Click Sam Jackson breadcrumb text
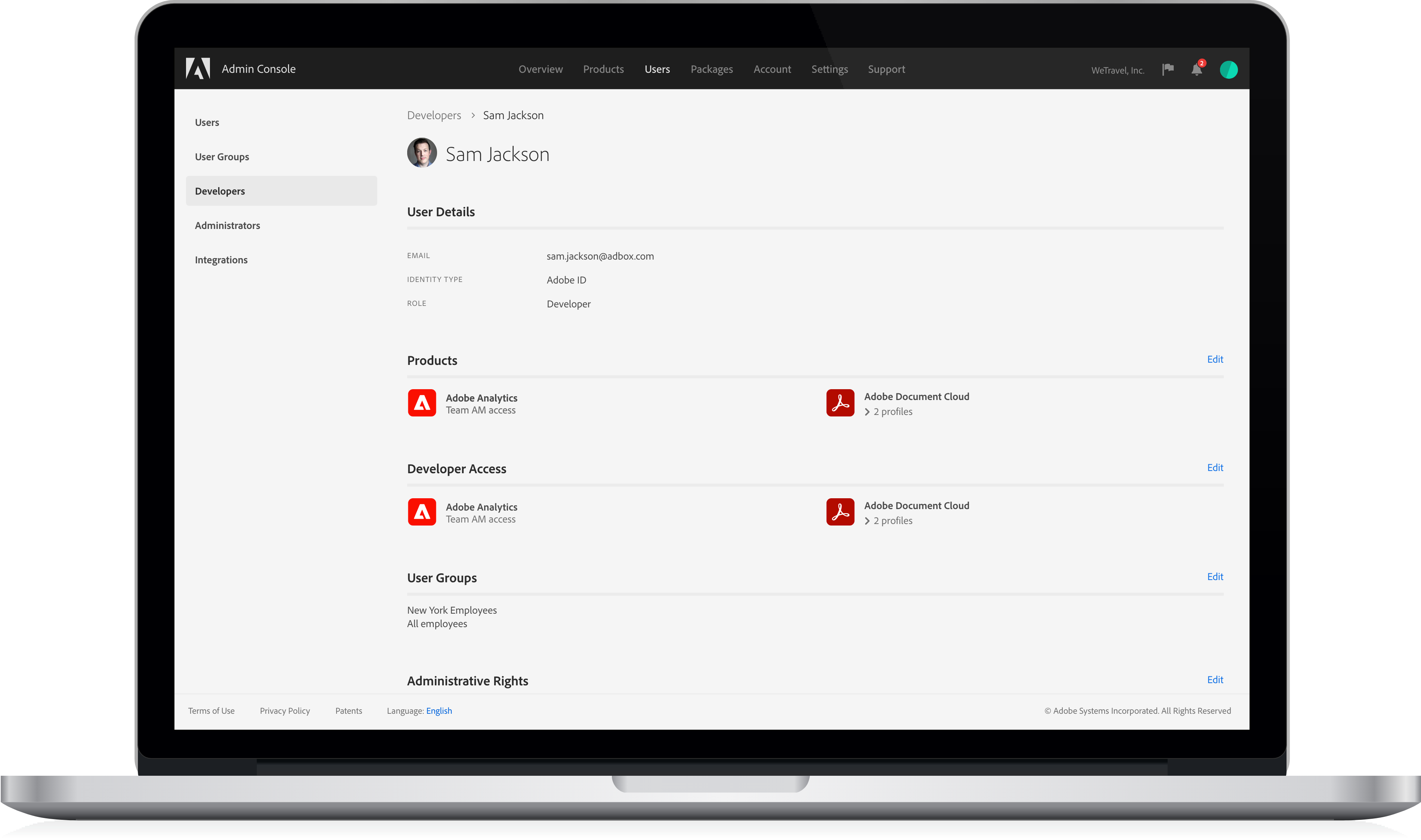This screenshot has width=1421, height=840. pos(513,115)
